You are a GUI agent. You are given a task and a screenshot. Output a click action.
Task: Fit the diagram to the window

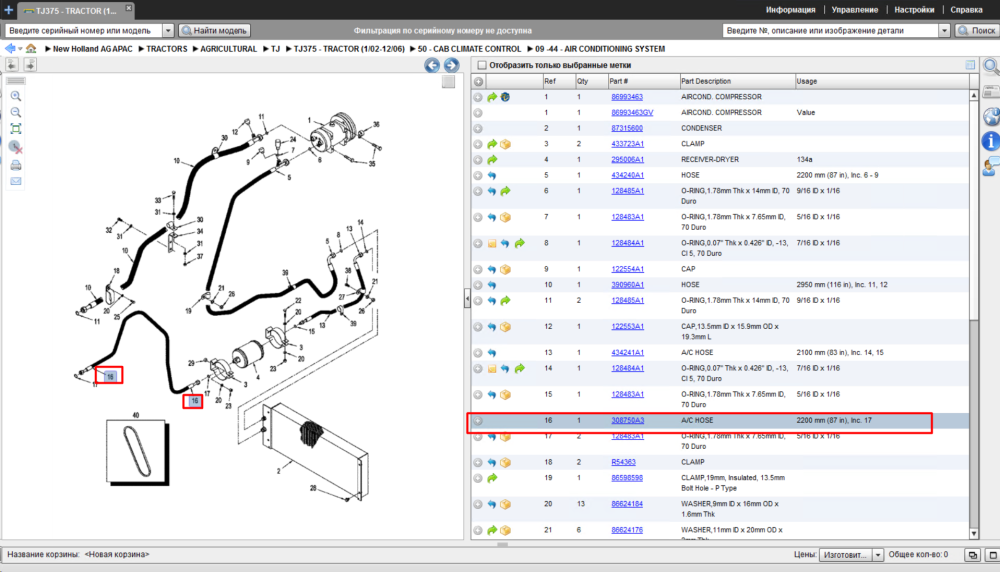pos(16,129)
